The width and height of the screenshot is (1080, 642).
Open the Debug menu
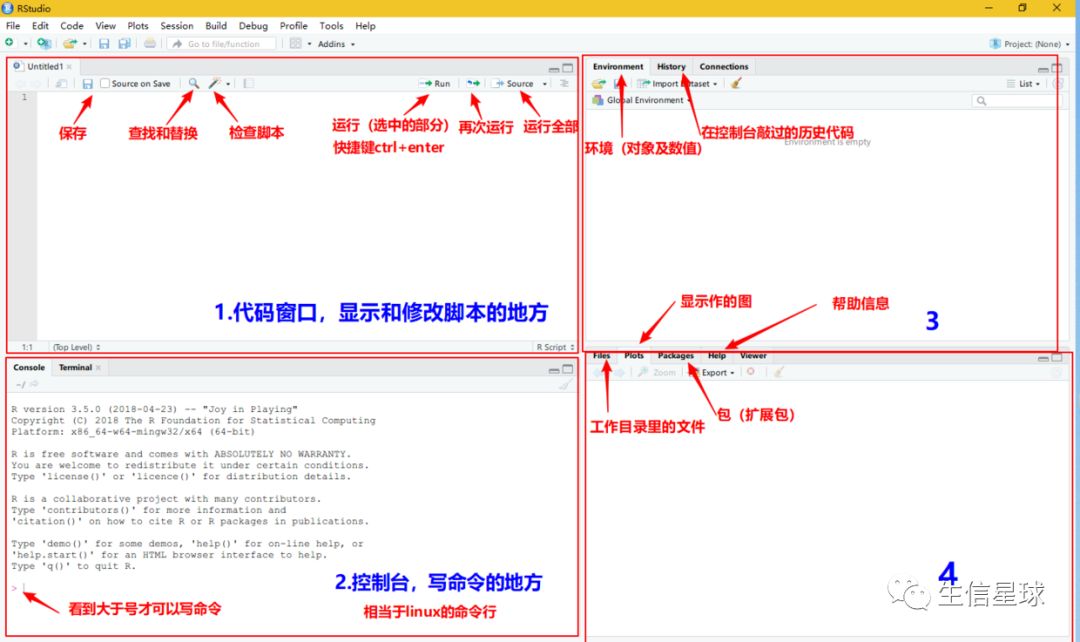(253, 25)
